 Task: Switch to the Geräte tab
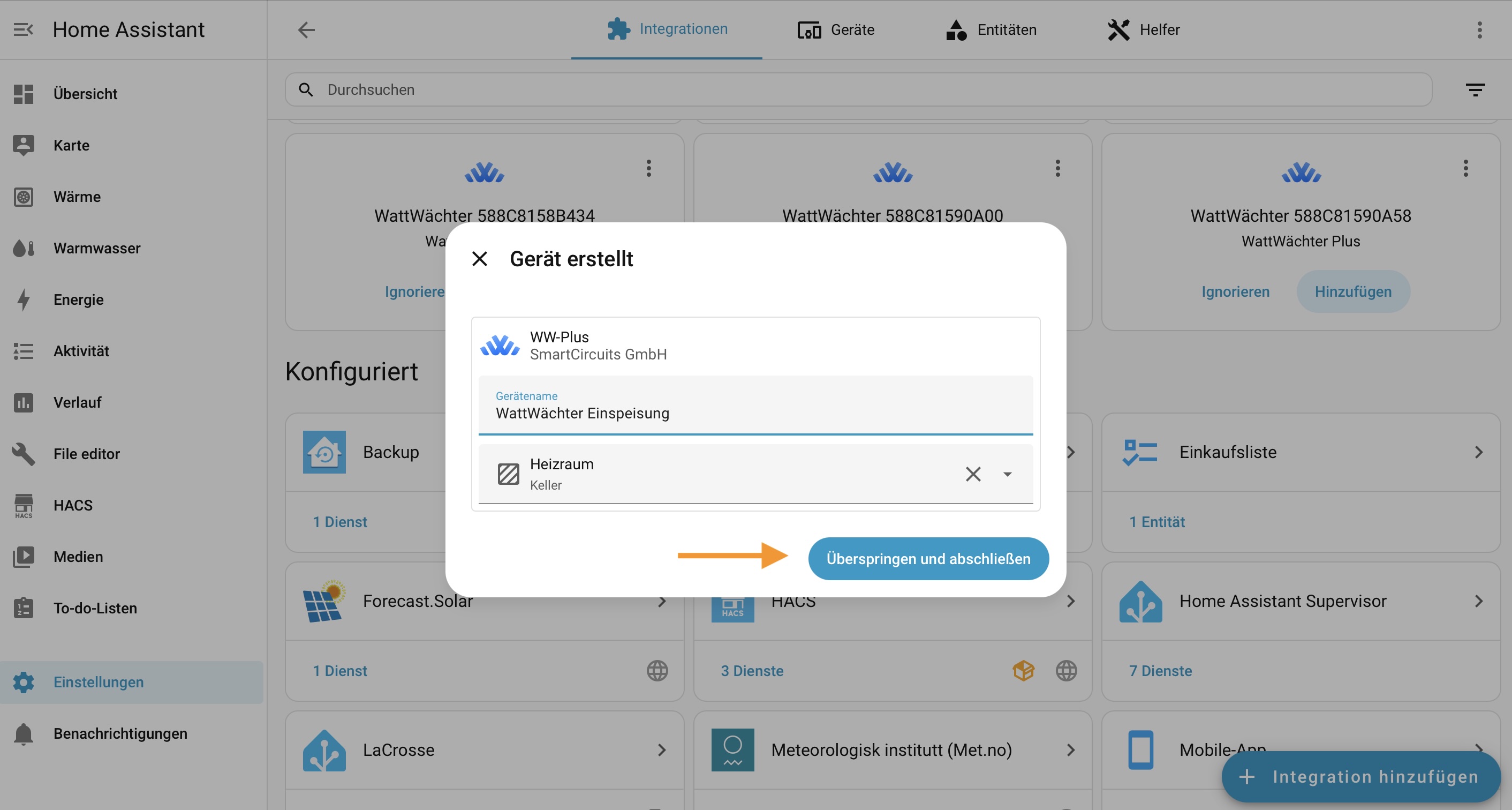tap(836, 29)
